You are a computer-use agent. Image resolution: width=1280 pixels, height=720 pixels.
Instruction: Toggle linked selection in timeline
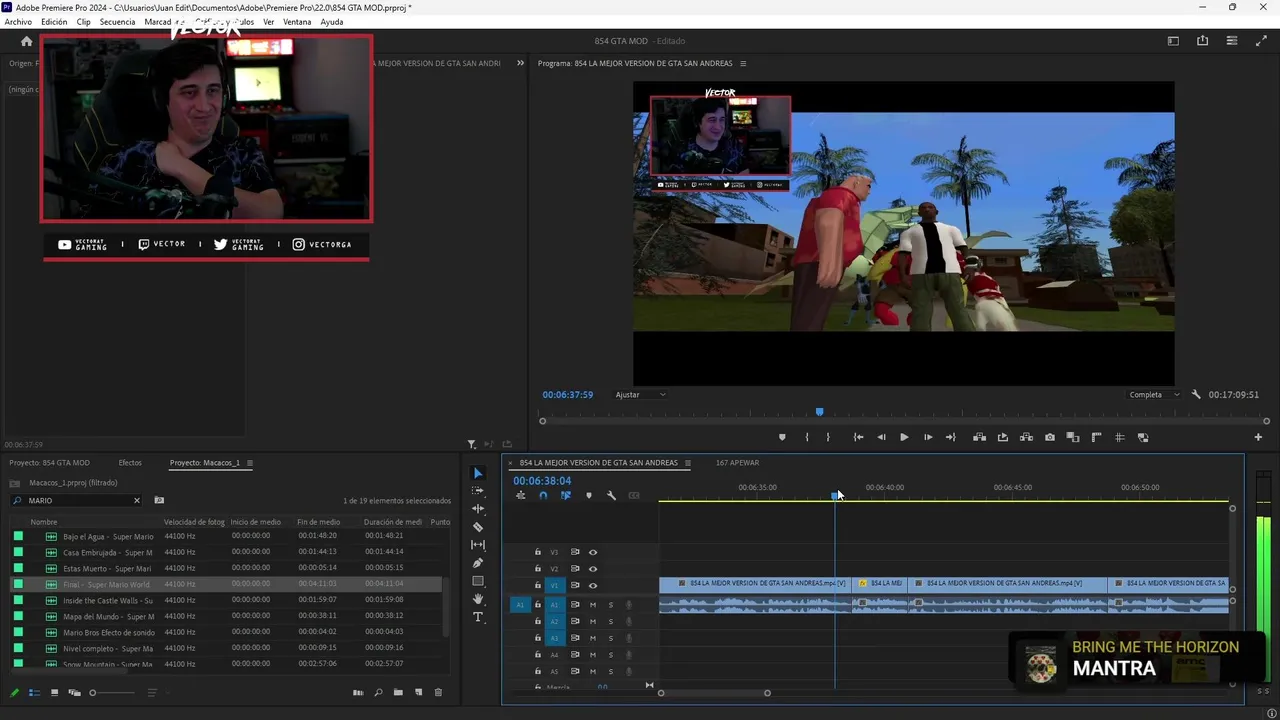(565, 496)
